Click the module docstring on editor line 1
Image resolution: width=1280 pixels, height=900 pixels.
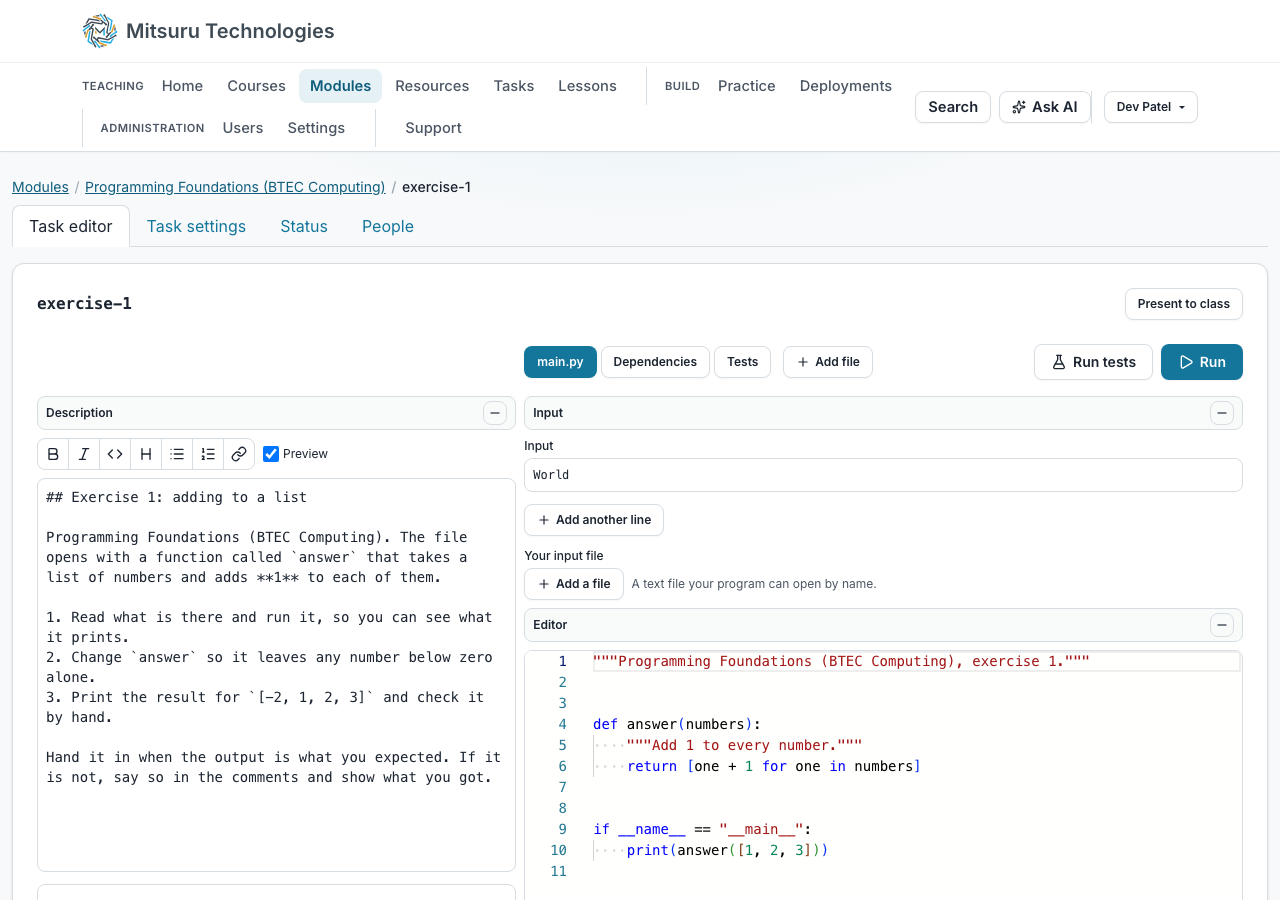[841, 661]
